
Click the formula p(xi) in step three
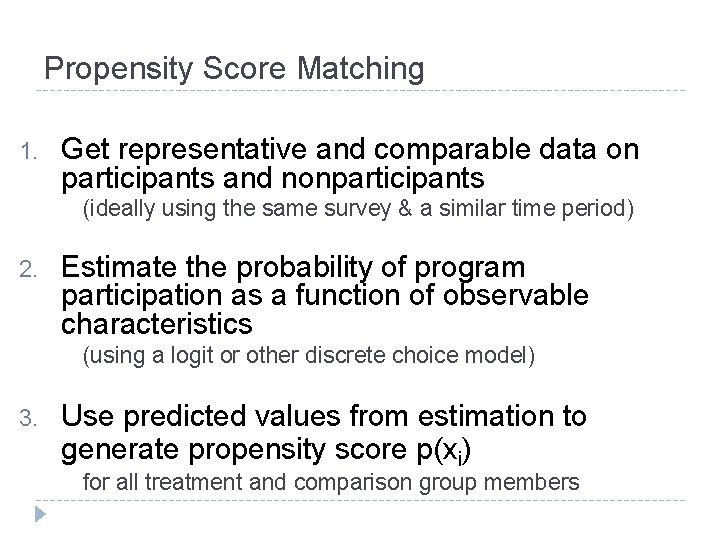pyautogui.click(x=444, y=451)
